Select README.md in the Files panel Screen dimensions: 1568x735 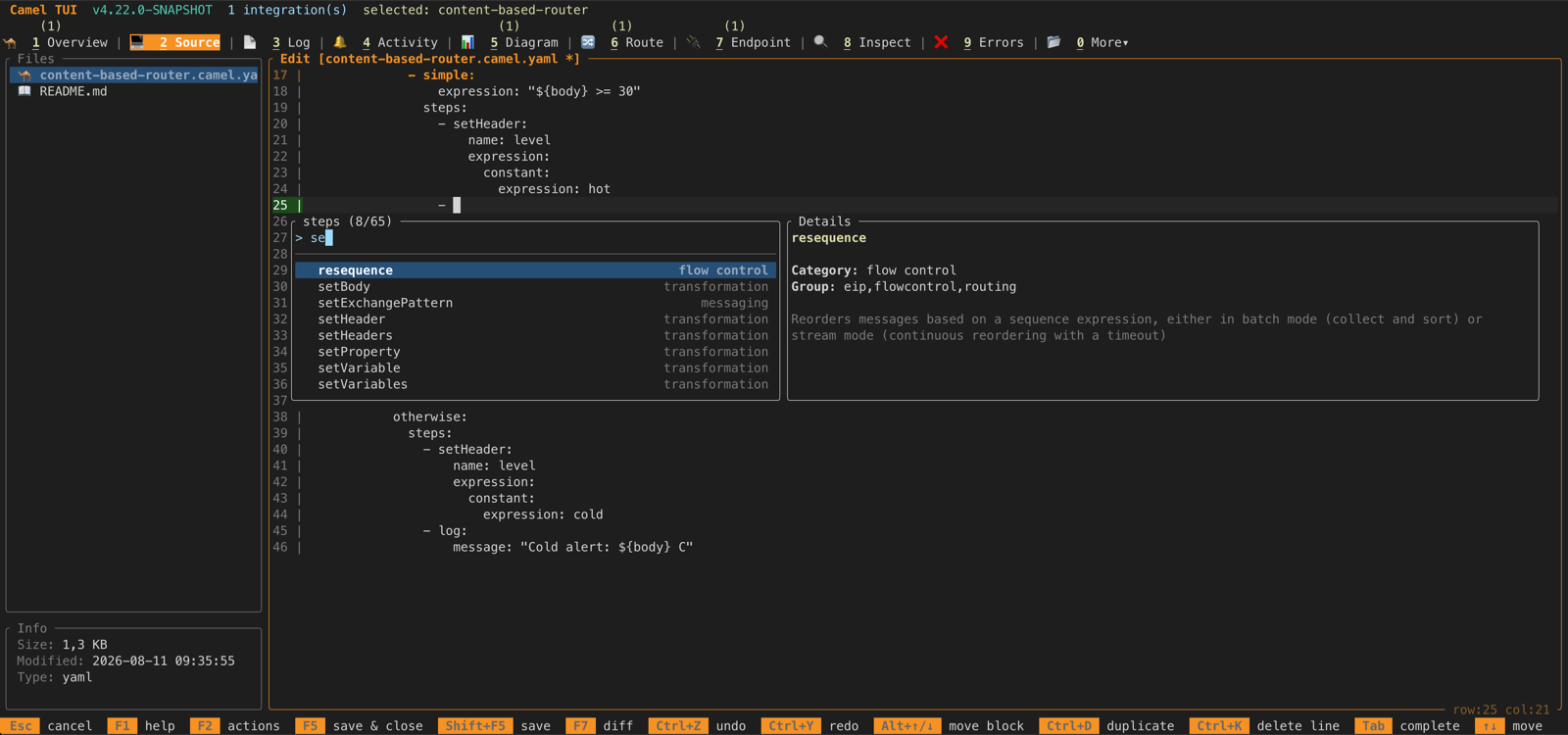pyautogui.click(x=73, y=91)
